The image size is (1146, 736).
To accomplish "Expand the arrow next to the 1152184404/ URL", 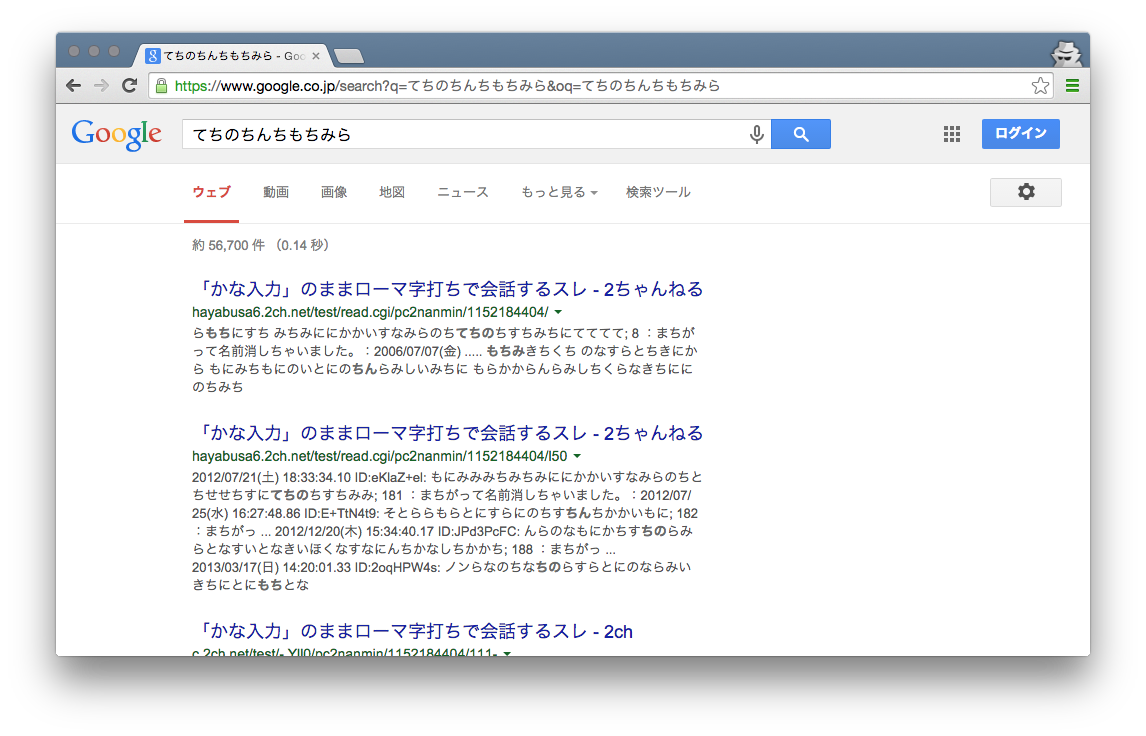I will (558, 312).
